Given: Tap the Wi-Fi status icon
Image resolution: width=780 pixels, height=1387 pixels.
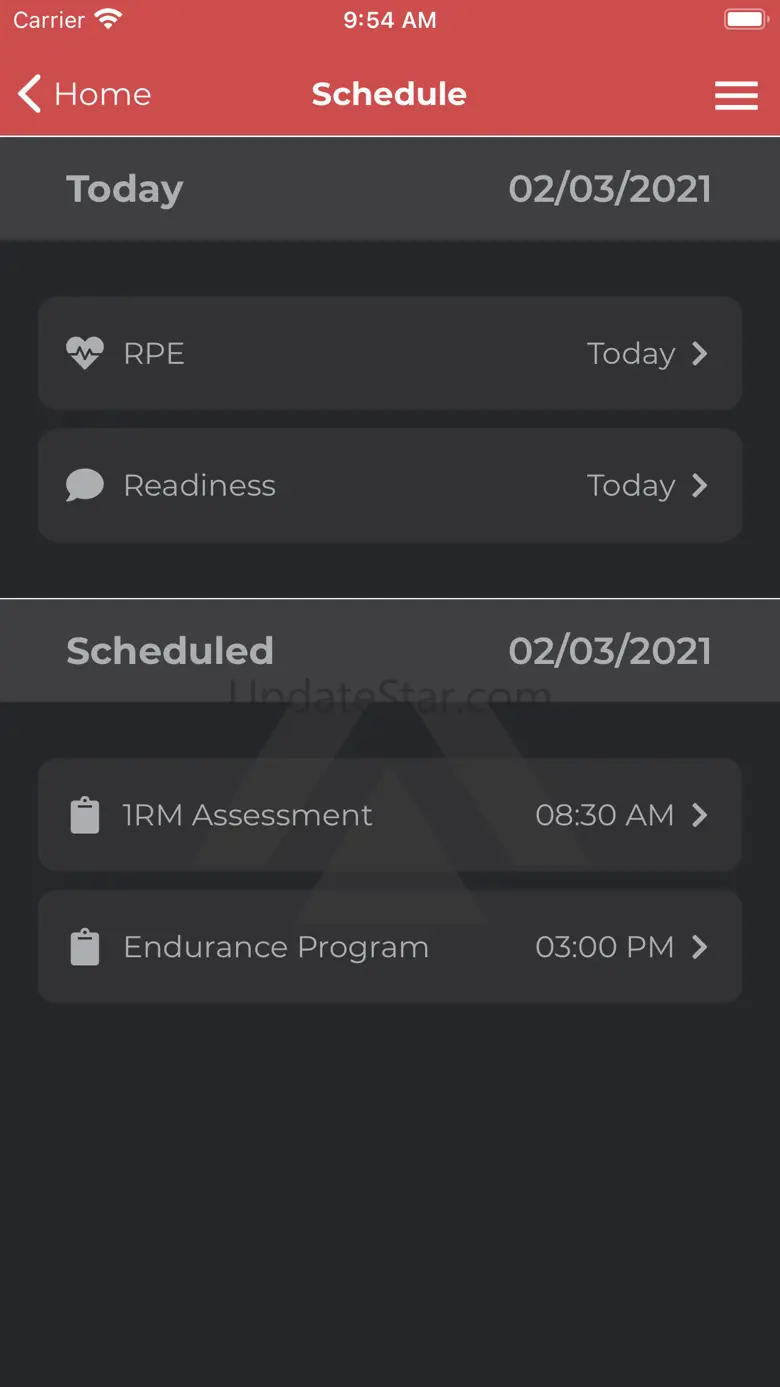Looking at the screenshot, I should pos(108,19).
